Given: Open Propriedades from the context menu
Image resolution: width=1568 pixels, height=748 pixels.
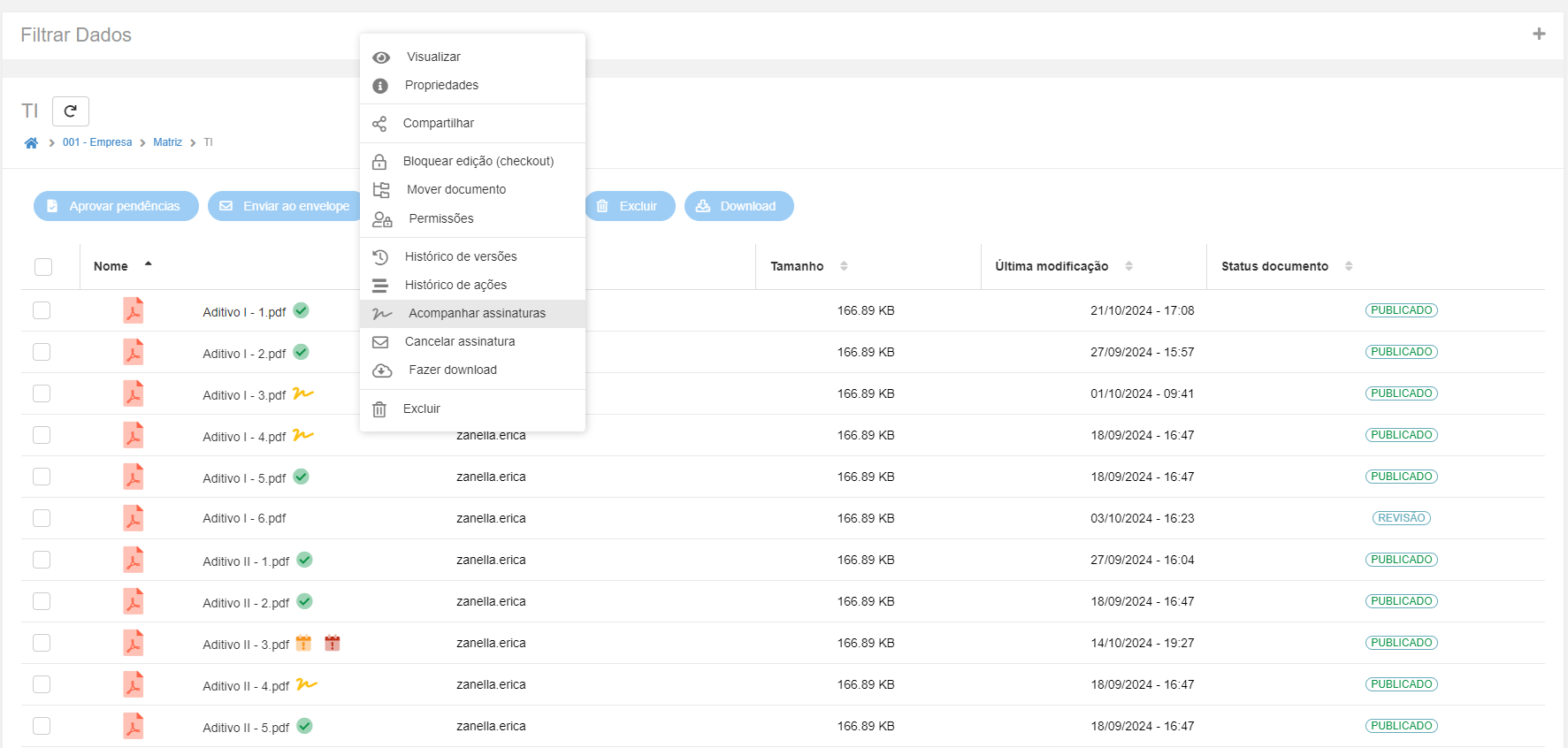Looking at the screenshot, I should click(x=472, y=85).
